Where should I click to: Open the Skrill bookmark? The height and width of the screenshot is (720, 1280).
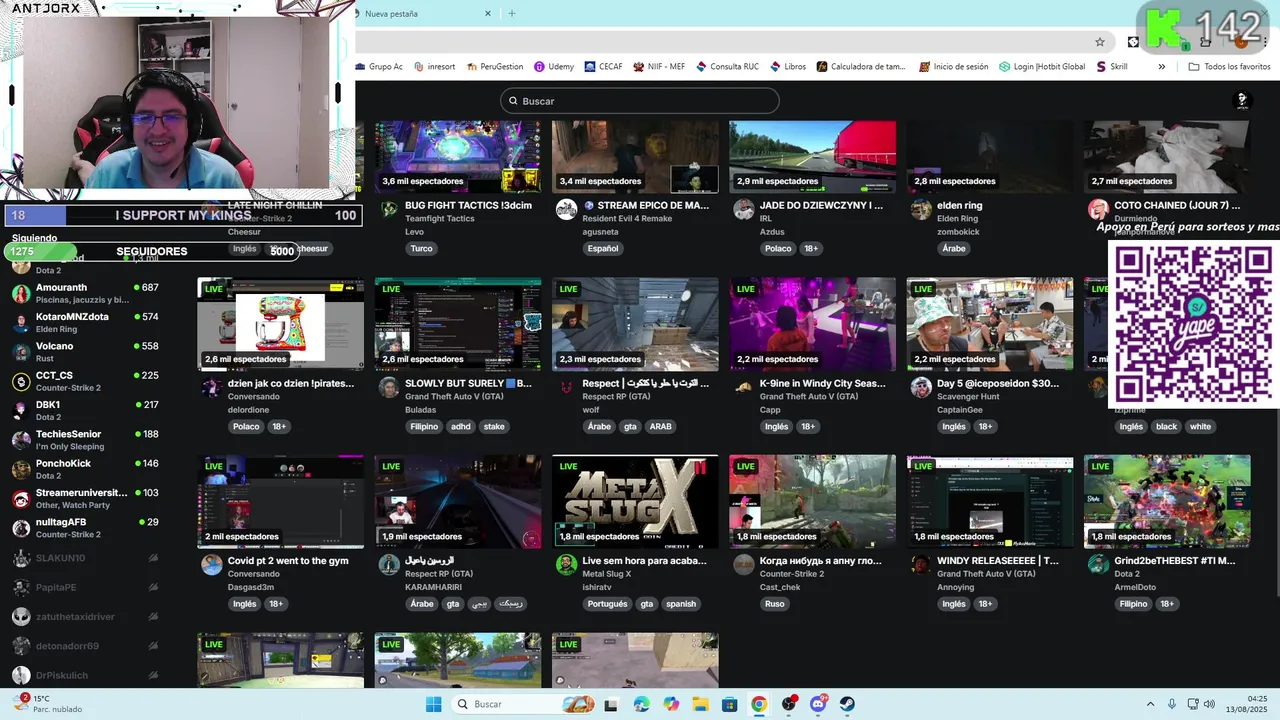tap(1112, 67)
